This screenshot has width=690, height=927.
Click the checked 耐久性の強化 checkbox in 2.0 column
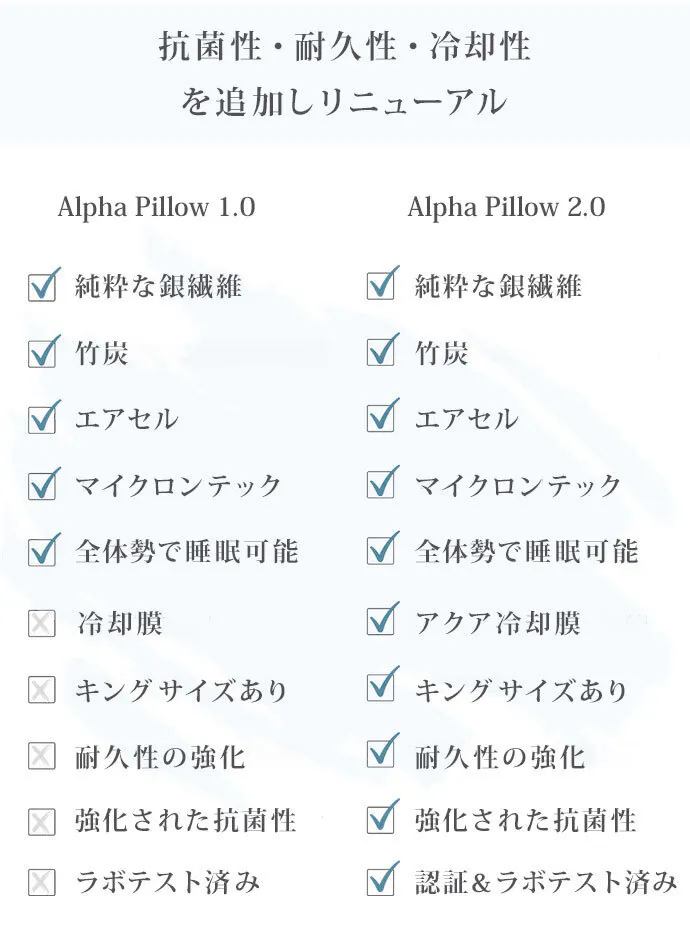click(x=381, y=755)
